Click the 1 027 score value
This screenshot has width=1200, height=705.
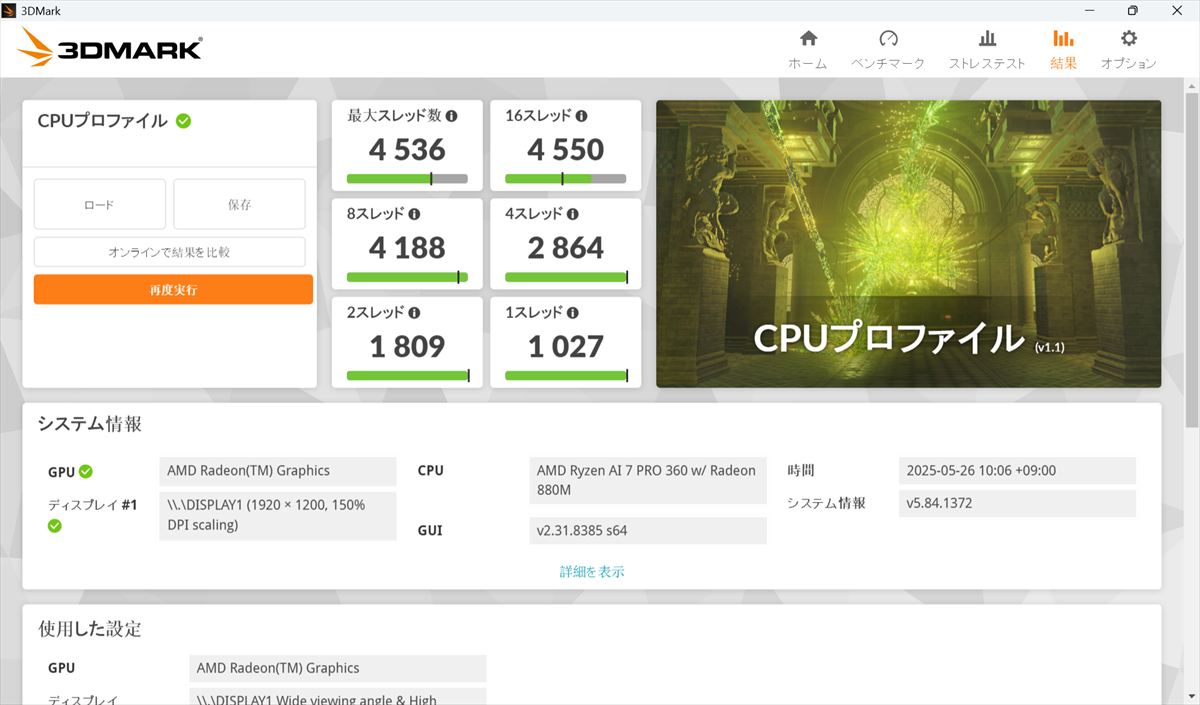click(566, 346)
